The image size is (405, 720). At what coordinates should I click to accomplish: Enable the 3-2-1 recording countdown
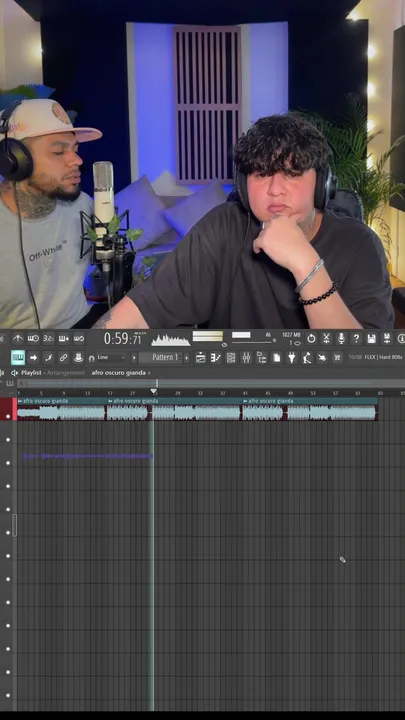48,339
